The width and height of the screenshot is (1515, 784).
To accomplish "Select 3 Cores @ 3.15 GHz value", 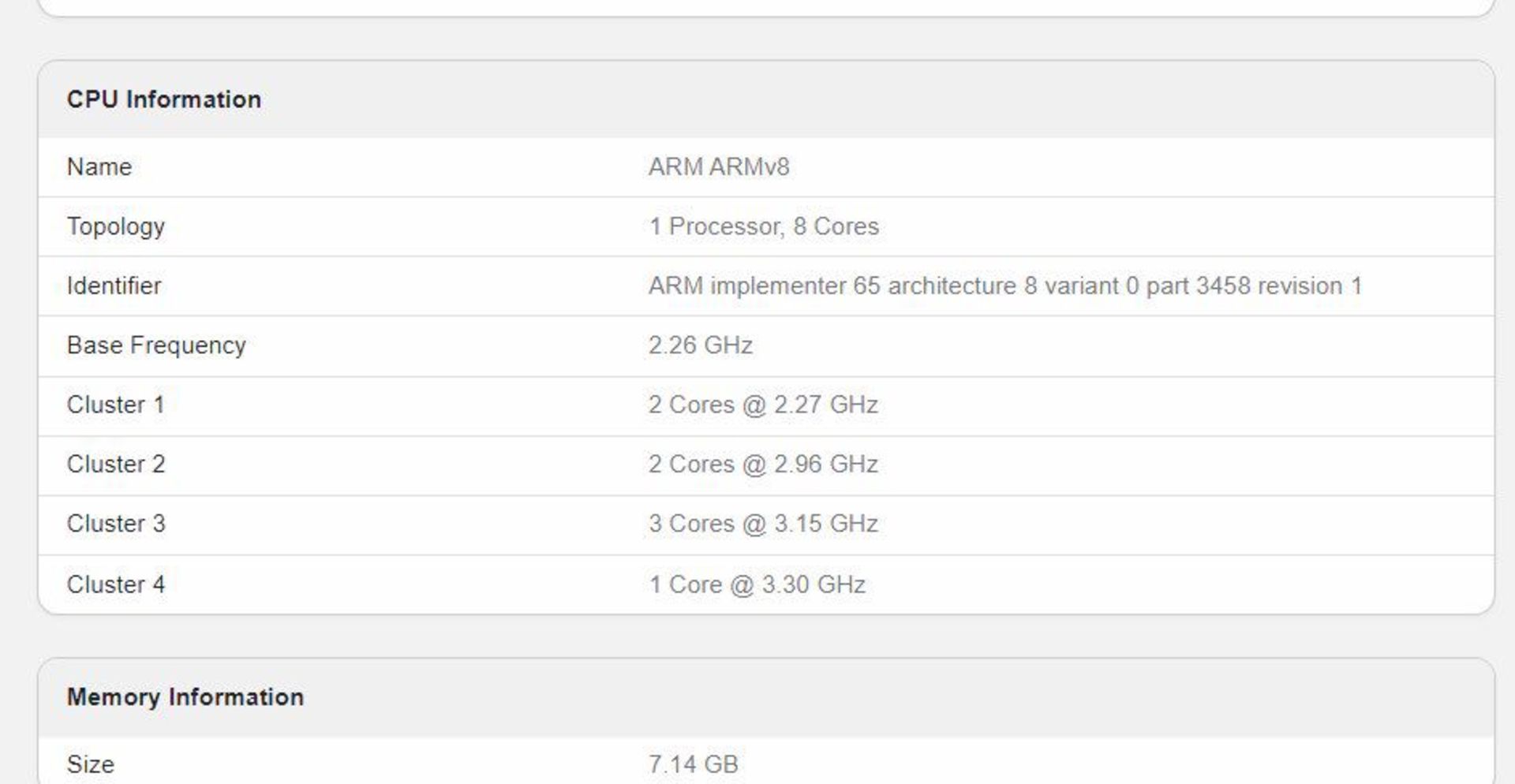I will coord(763,523).
